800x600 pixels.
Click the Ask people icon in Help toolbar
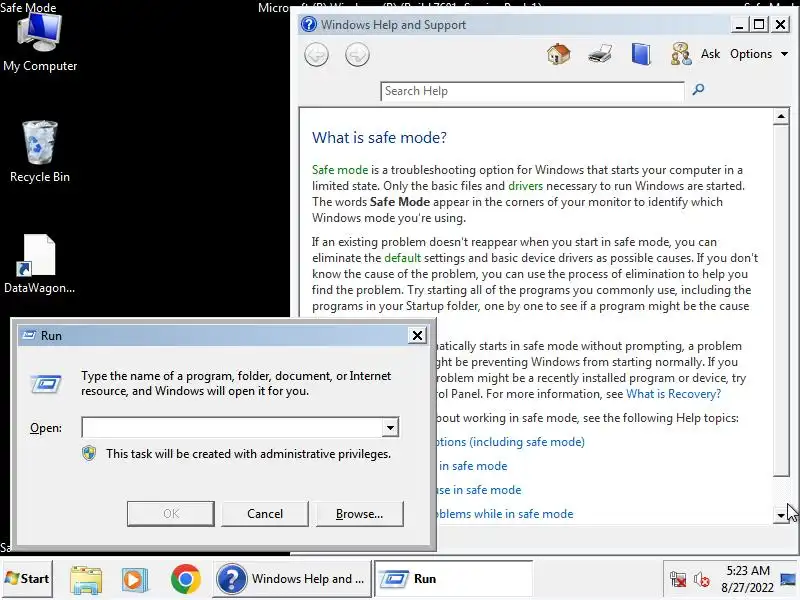pyautogui.click(x=681, y=54)
